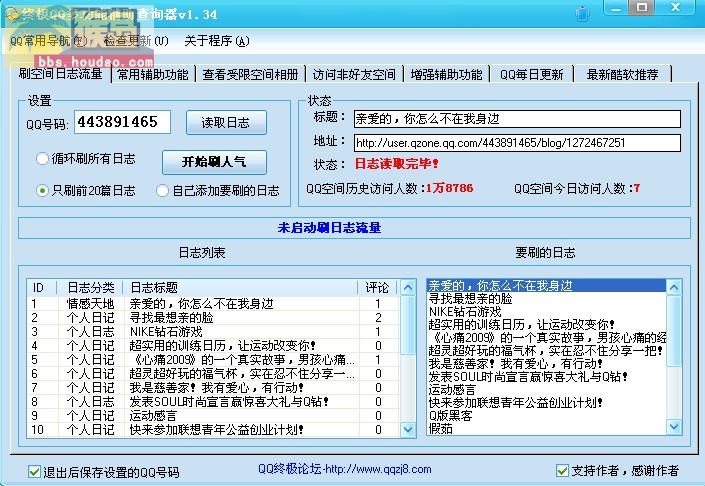Click 日志分类 column header
705x486 pixels.
[x=90, y=287]
